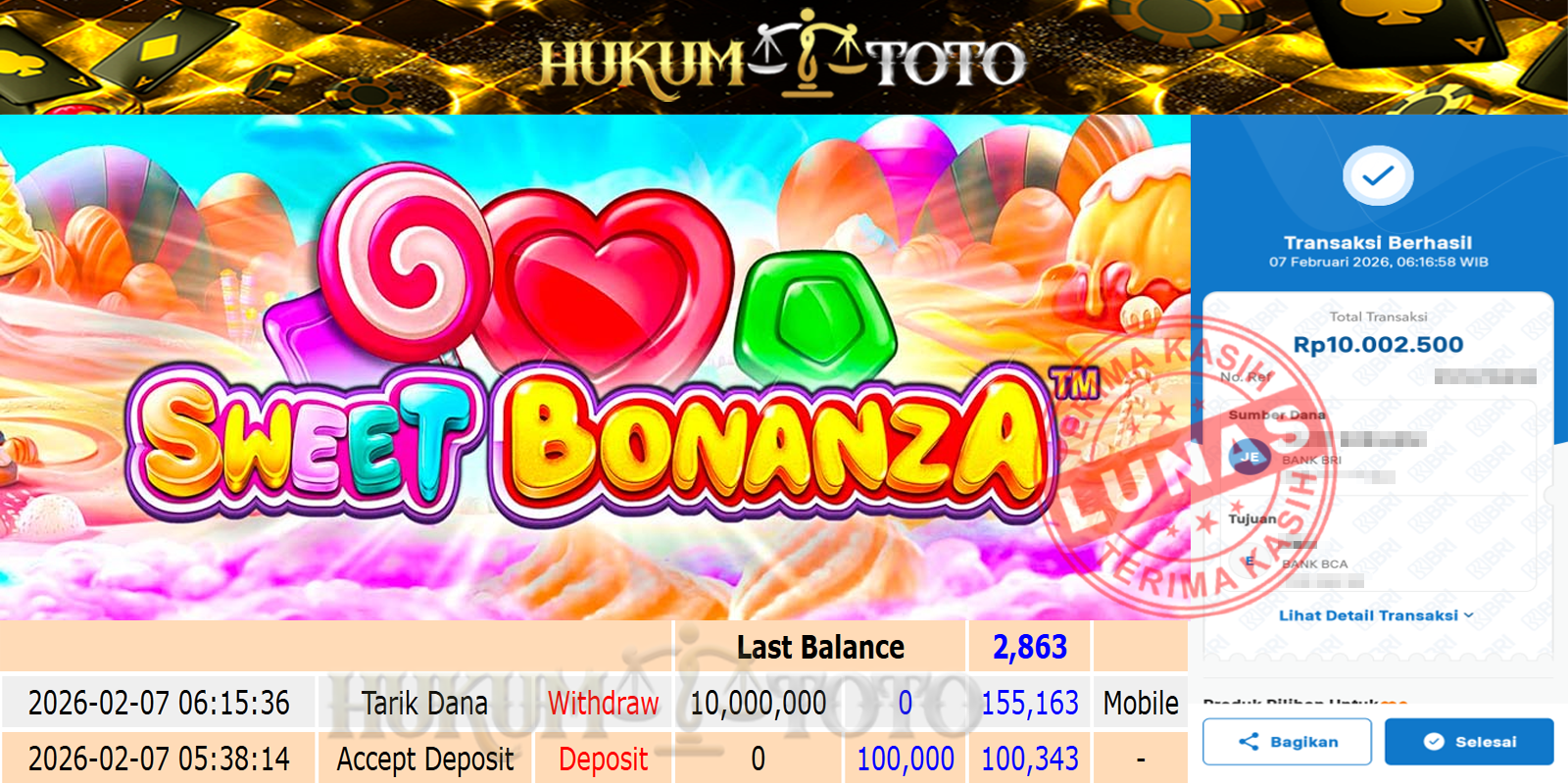This screenshot has width=1568, height=784.
Task: Click the red heart candy icon
Action: [x=609, y=284]
